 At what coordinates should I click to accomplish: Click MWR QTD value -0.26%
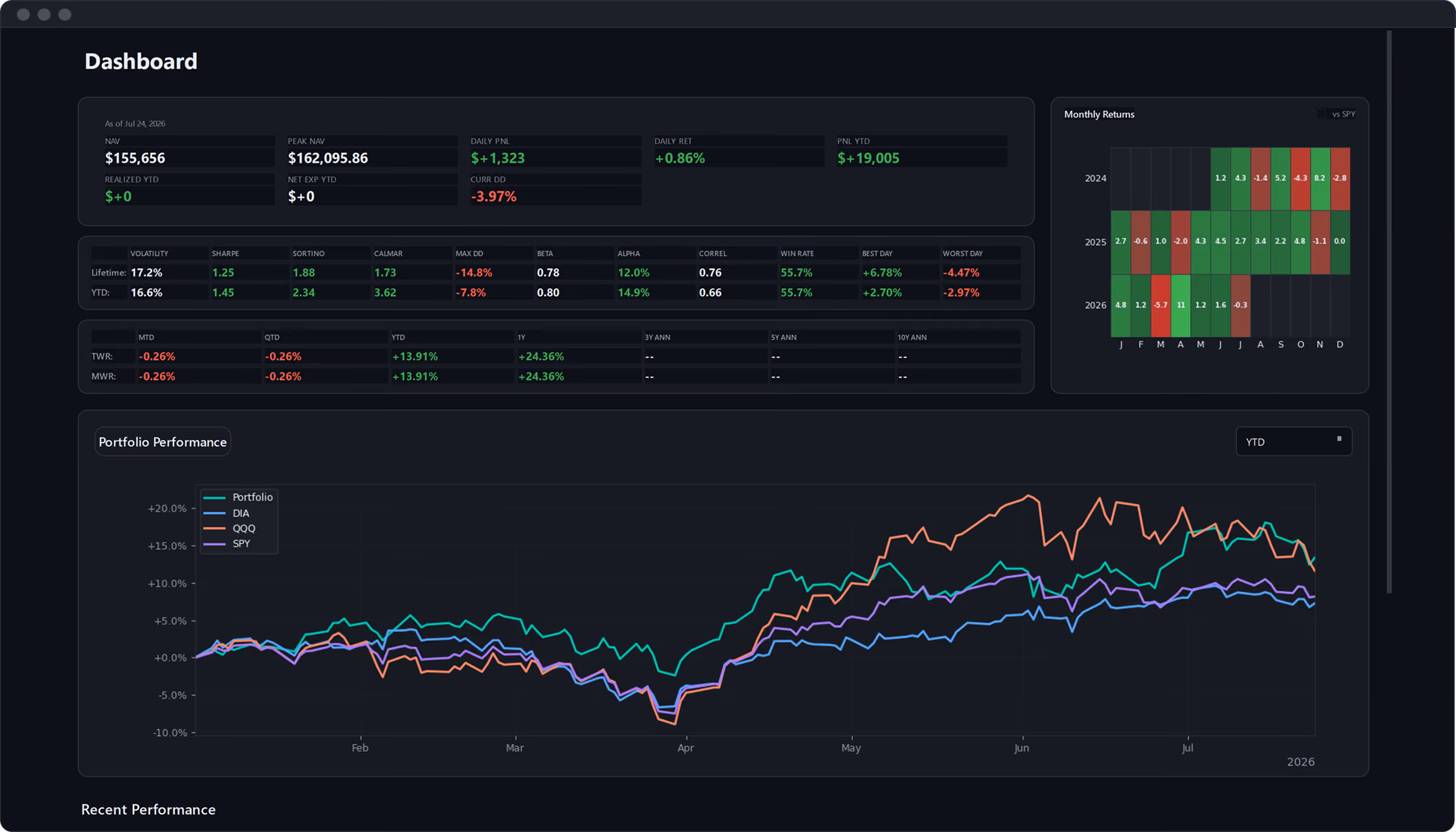click(283, 377)
